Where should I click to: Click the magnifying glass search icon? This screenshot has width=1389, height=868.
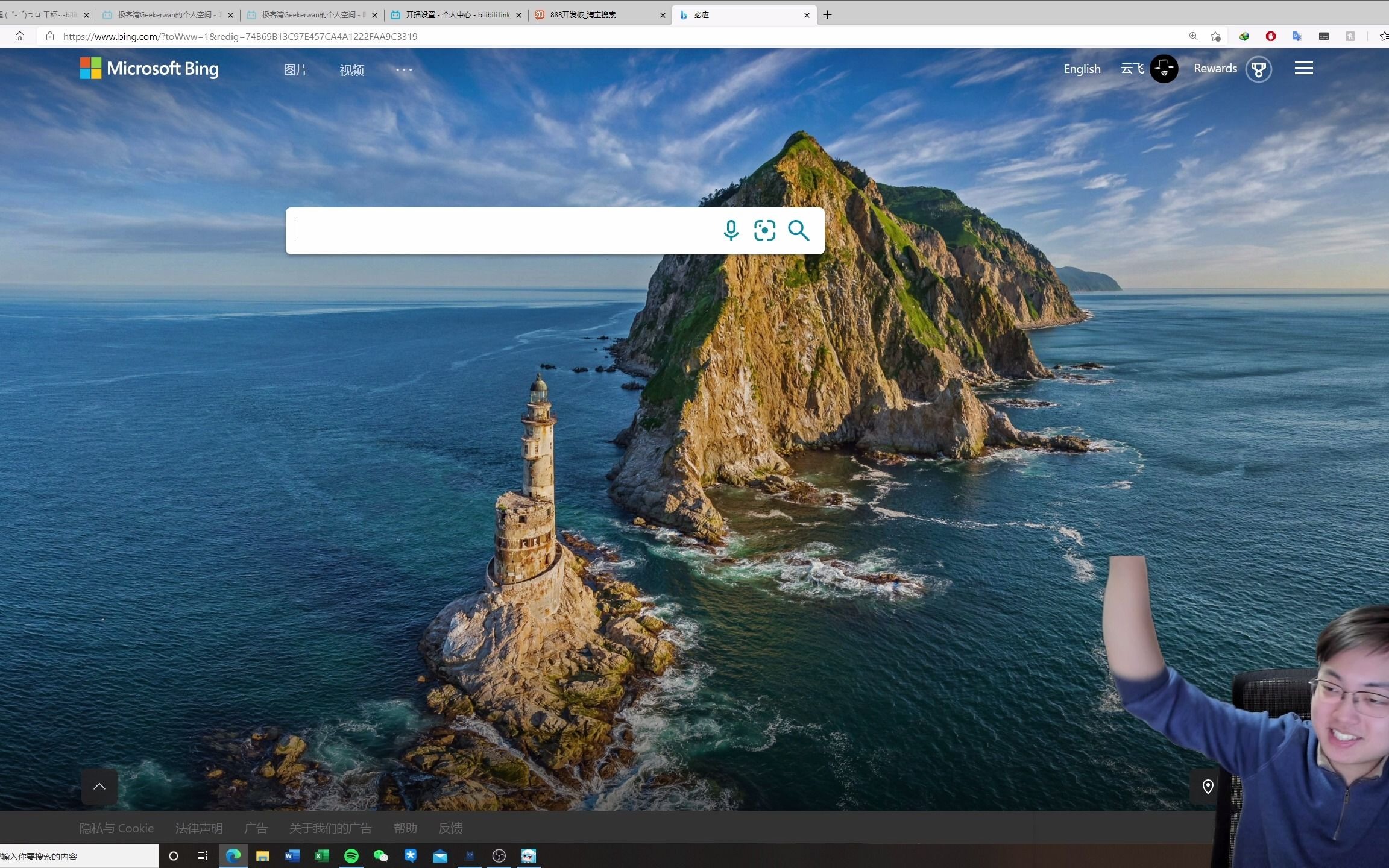798,230
